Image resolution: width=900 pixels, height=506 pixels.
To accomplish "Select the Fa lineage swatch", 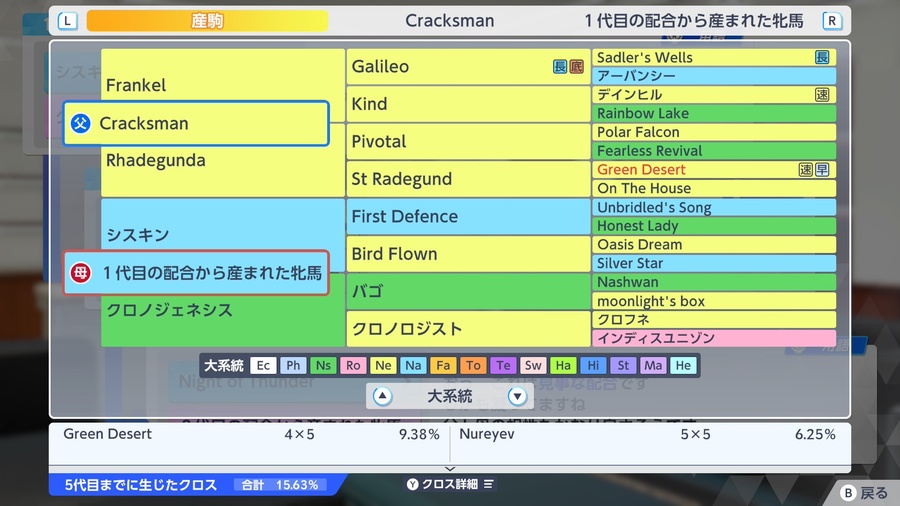I will click(443, 365).
